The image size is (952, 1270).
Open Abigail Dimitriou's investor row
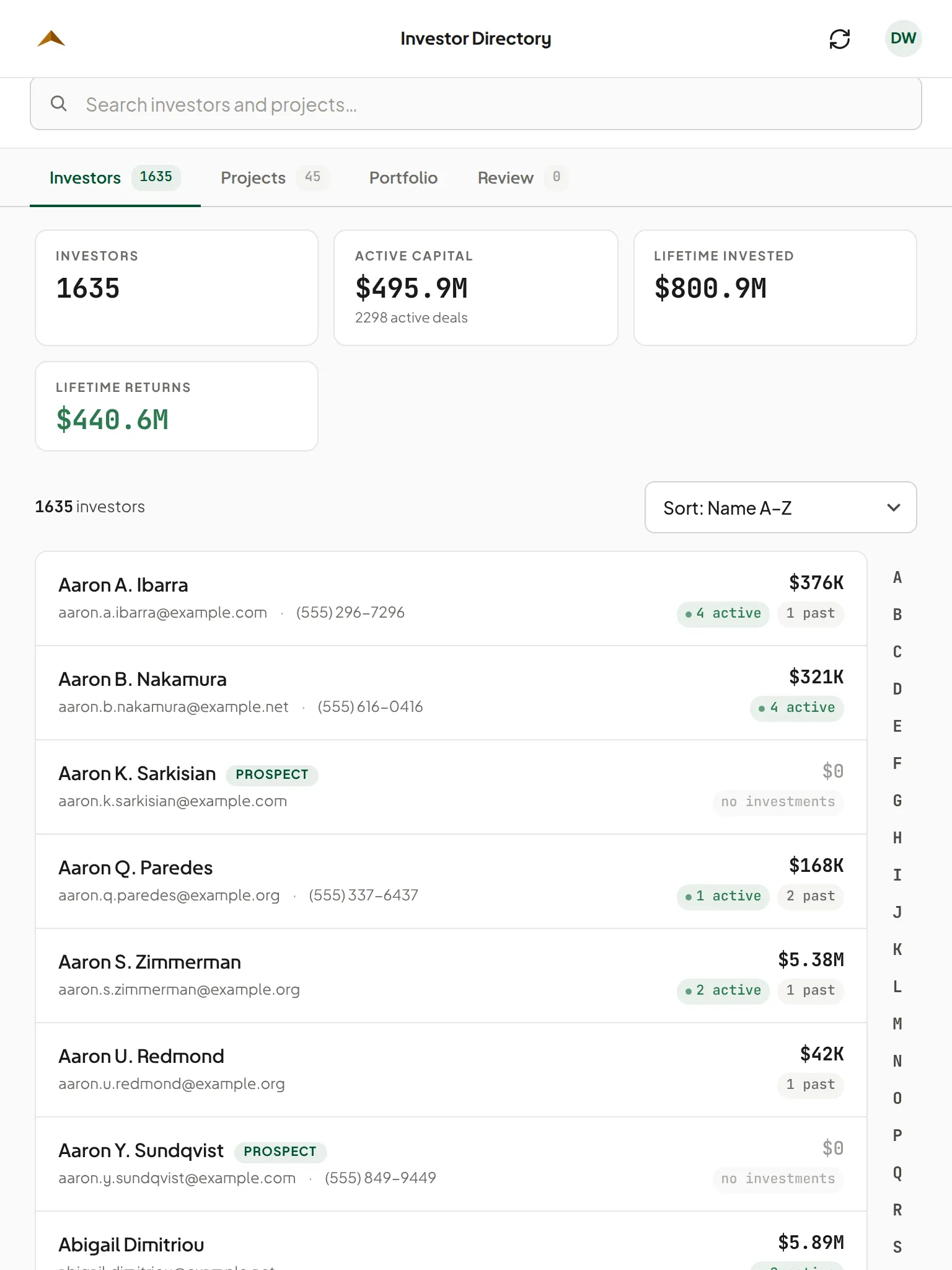coord(451,1241)
